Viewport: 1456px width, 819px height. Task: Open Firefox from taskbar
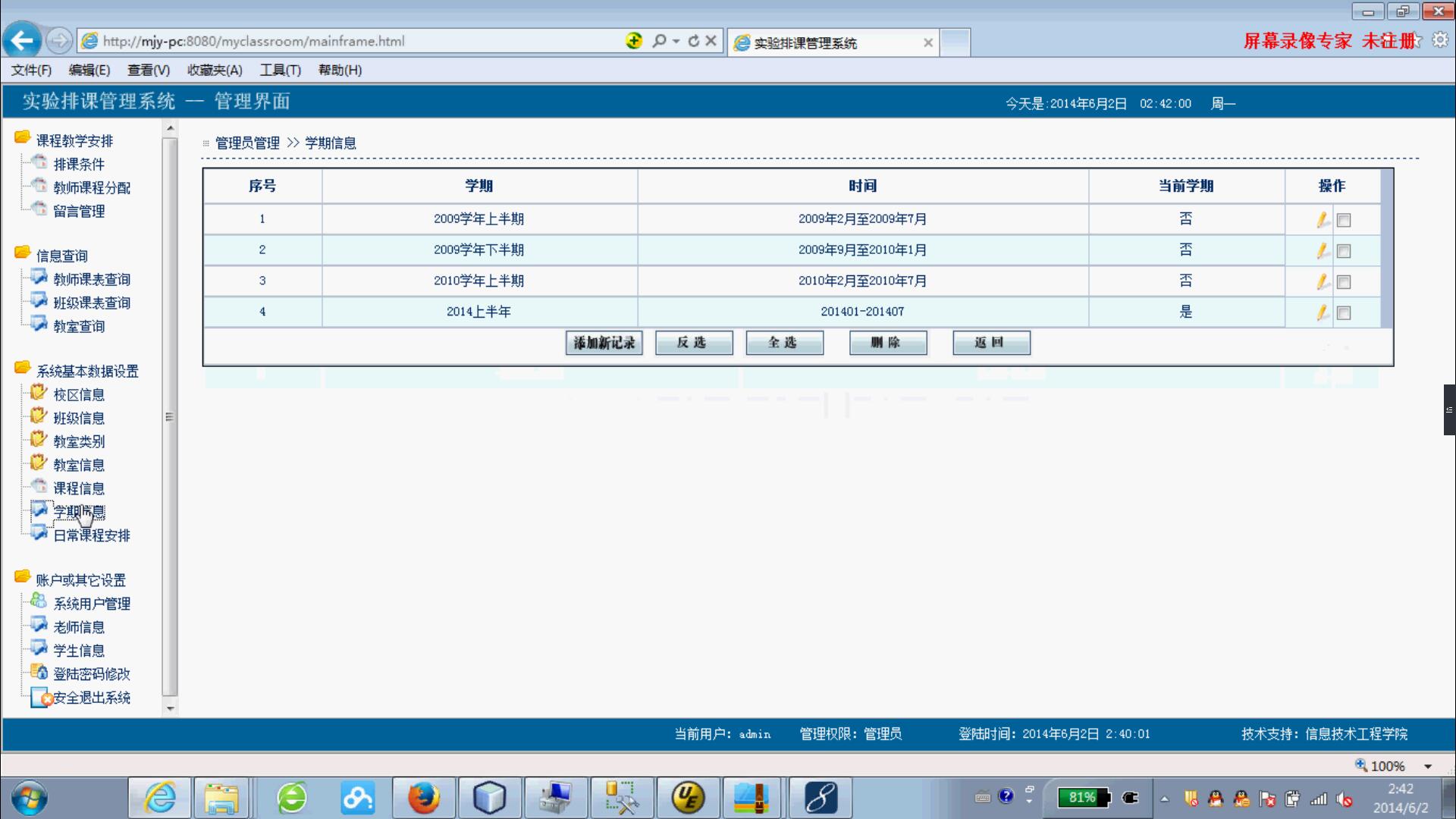[x=424, y=798]
